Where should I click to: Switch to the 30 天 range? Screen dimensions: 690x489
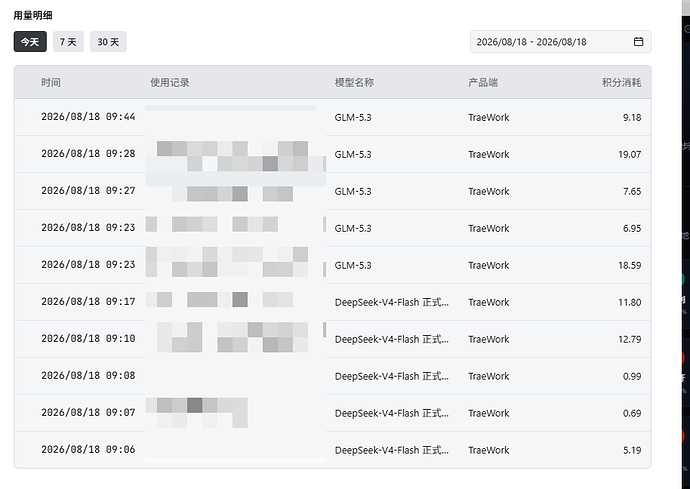[x=108, y=42]
